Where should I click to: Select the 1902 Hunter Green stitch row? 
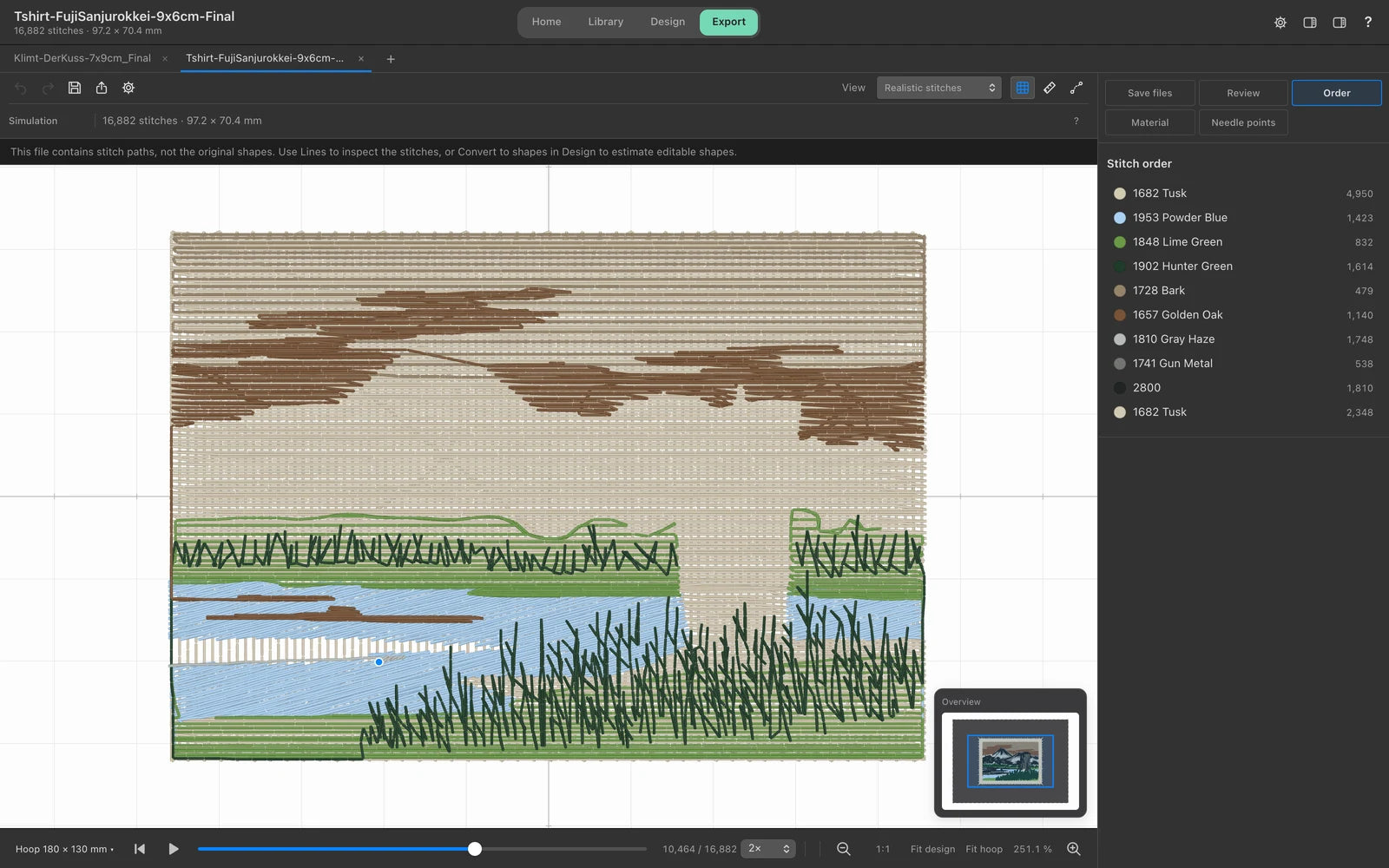(x=1242, y=266)
